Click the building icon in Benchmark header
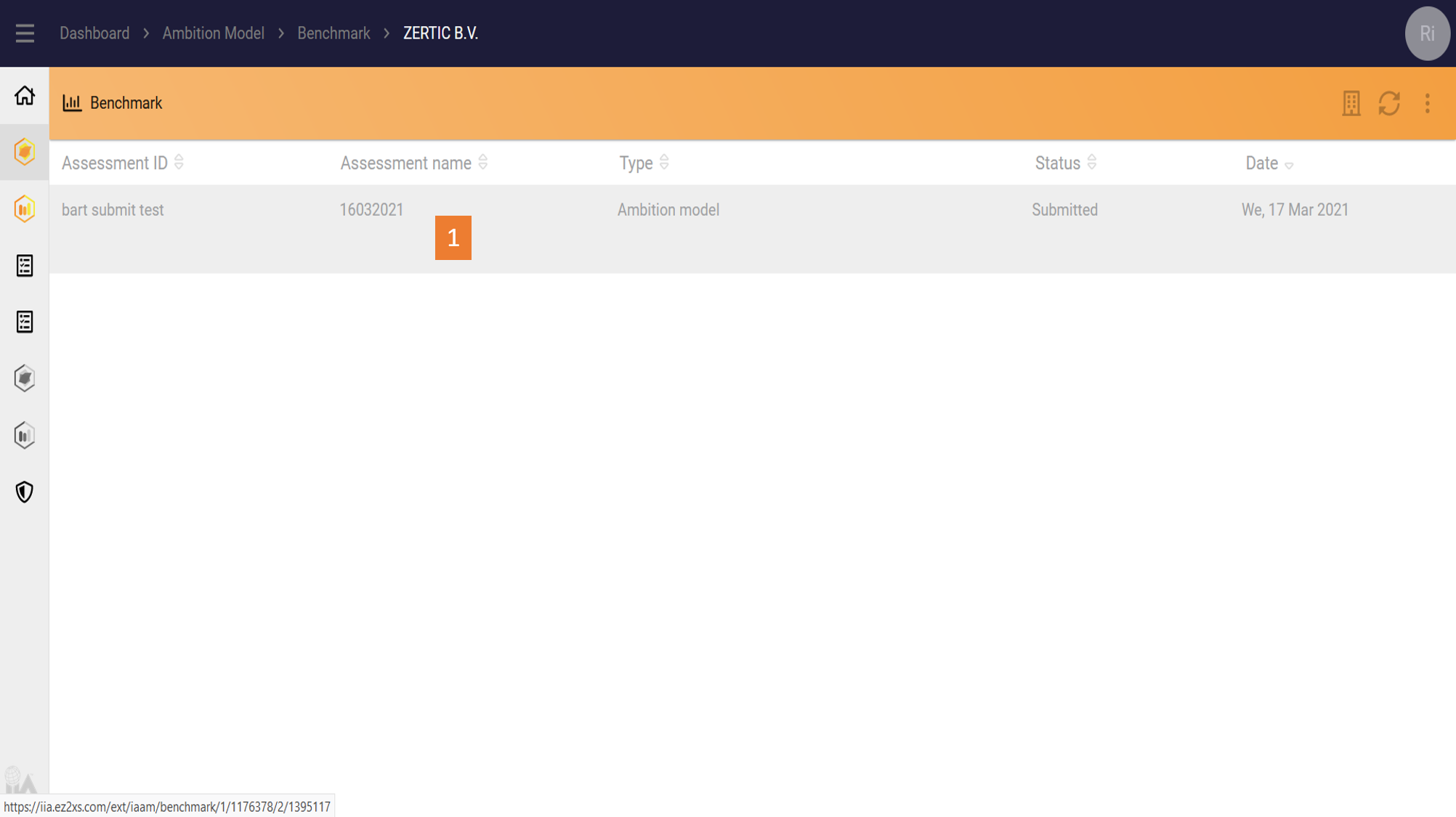1456x817 pixels. (x=1351, y=103)
